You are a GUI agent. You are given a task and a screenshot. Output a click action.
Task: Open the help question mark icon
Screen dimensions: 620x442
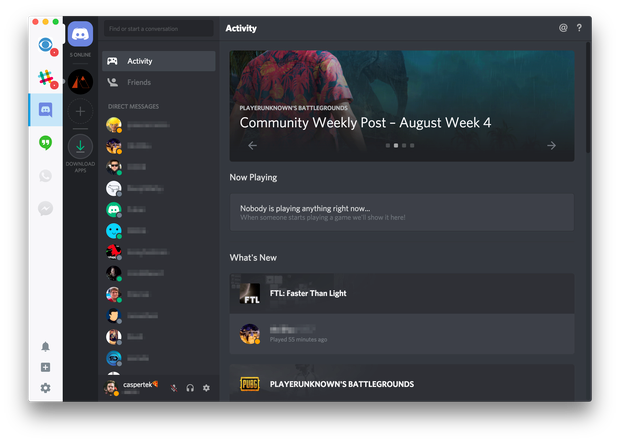click(x=579, y=28)
